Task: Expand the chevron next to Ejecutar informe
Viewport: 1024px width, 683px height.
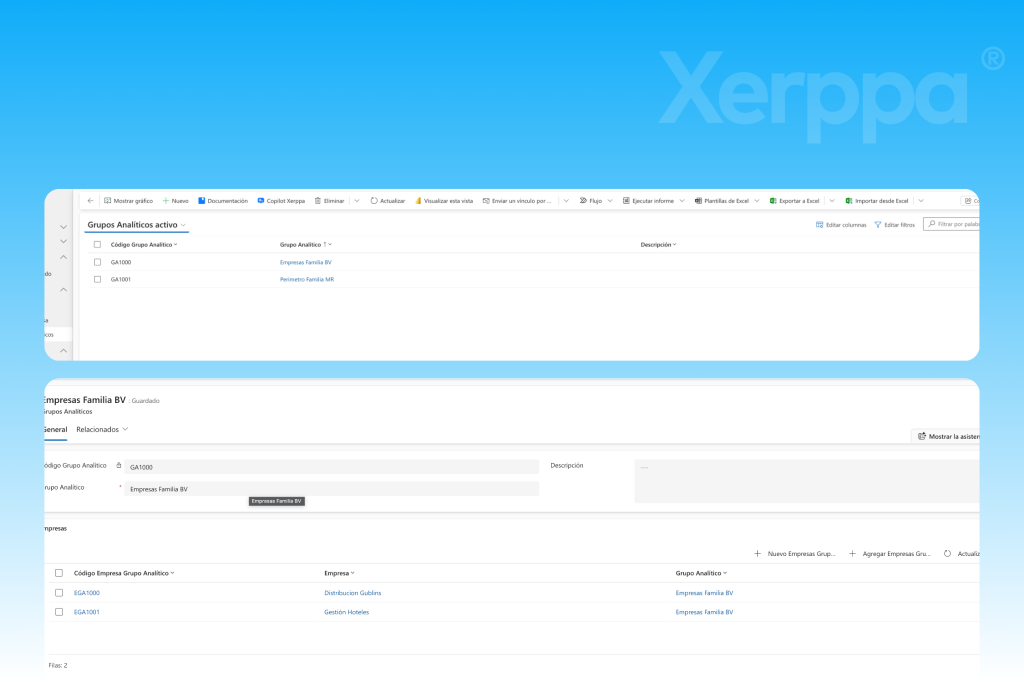Action: (682, 200)
